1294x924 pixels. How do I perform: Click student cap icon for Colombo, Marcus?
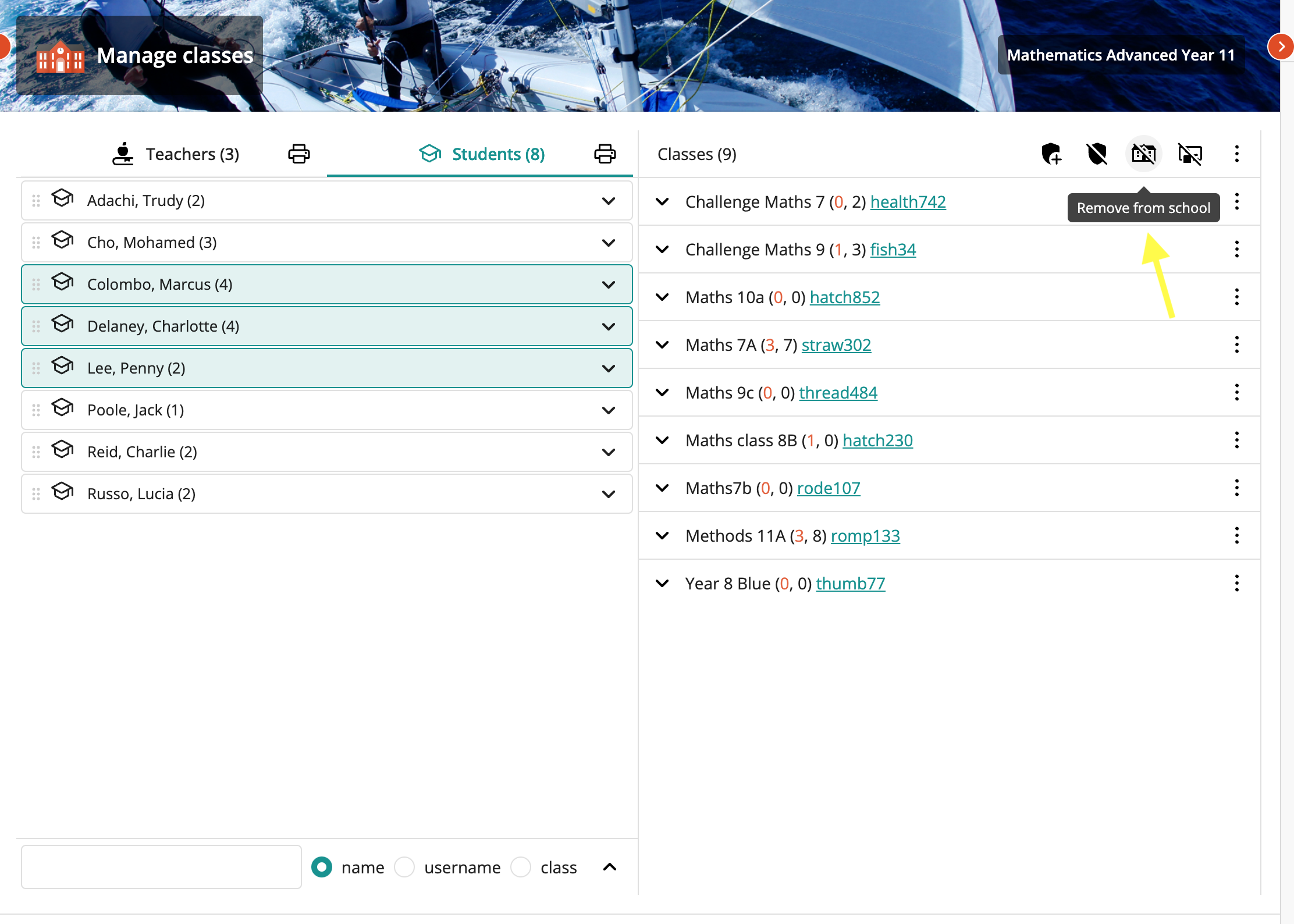click(x=62, y=282)
